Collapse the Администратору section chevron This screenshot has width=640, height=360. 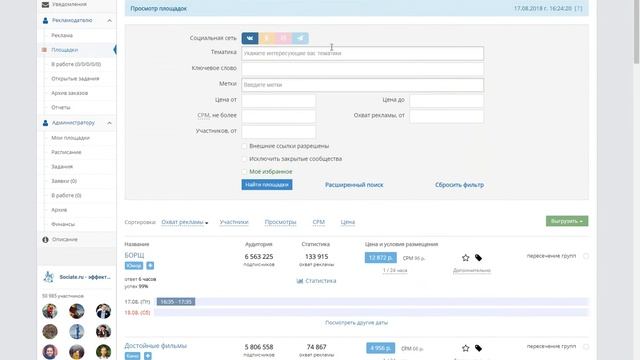[x=109, y=123]
